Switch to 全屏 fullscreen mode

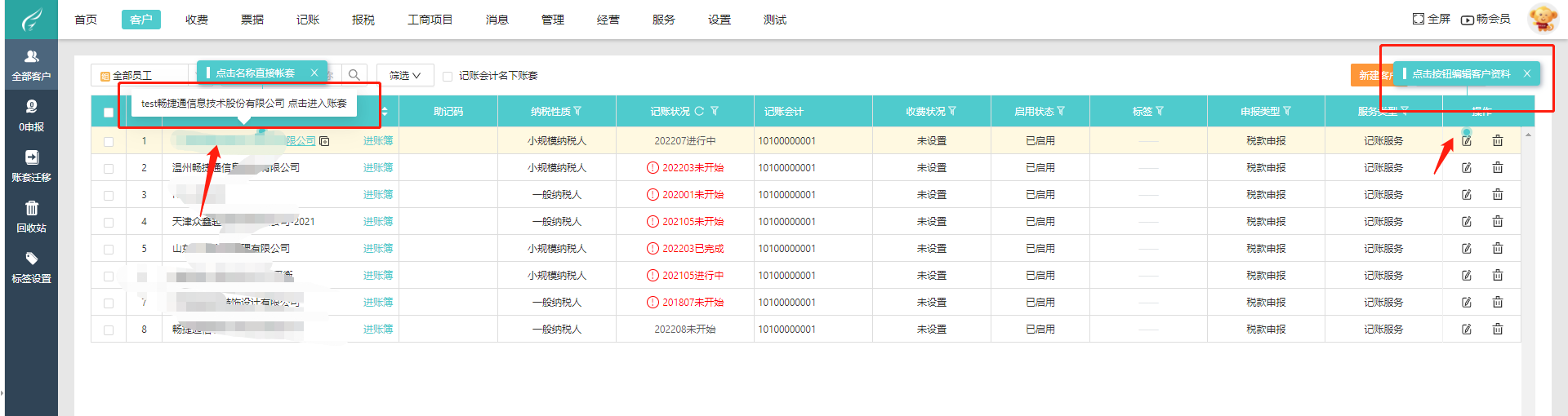point(1432,19)
